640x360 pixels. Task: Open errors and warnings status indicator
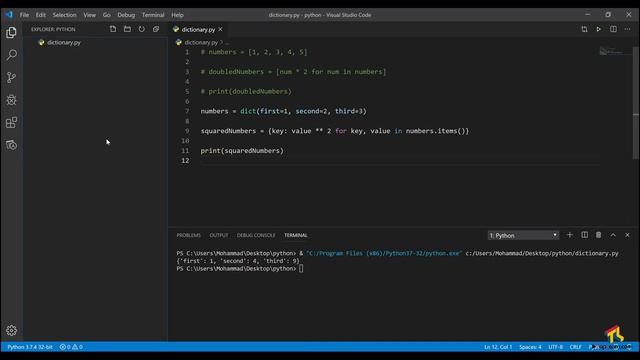coord(71,347)
